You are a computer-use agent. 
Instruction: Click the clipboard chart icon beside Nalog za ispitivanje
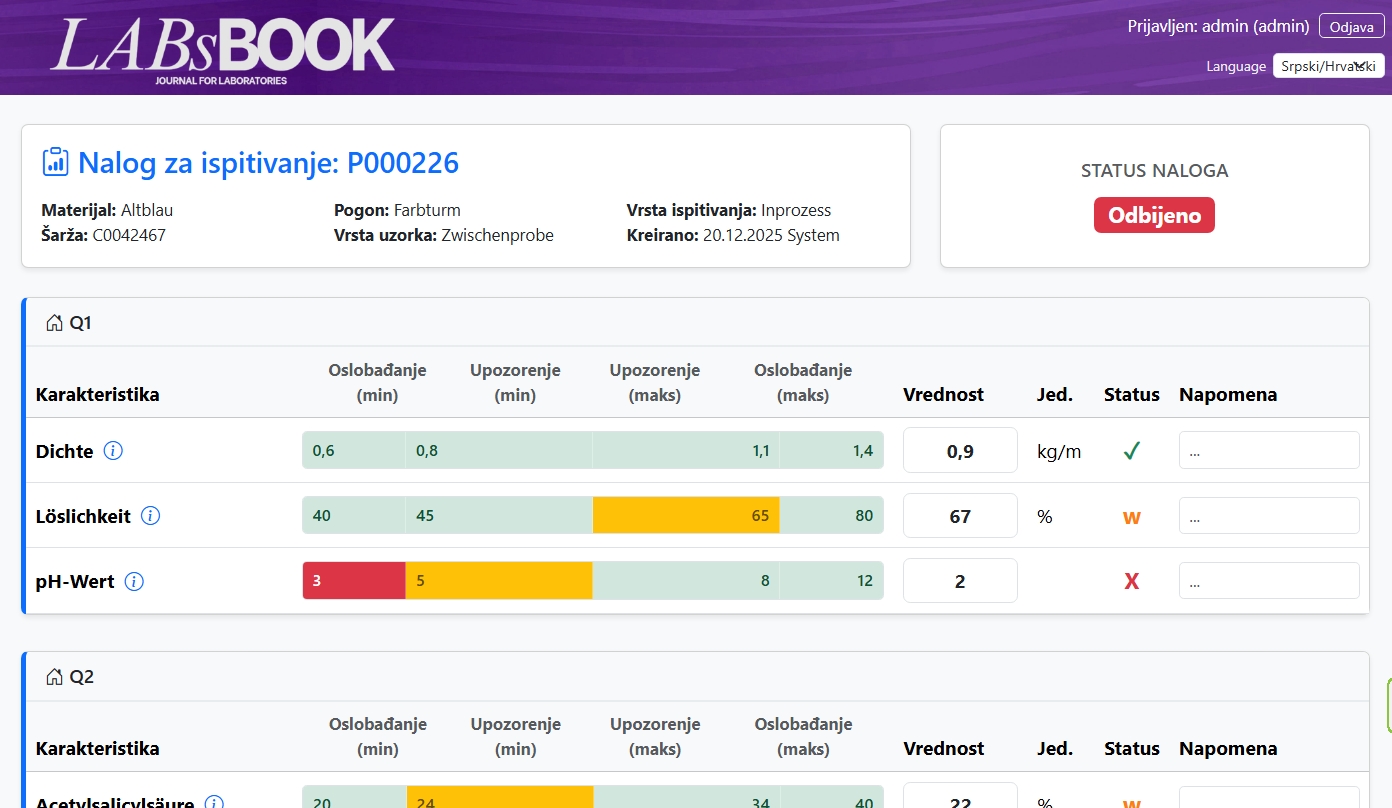tap(55, 162)
